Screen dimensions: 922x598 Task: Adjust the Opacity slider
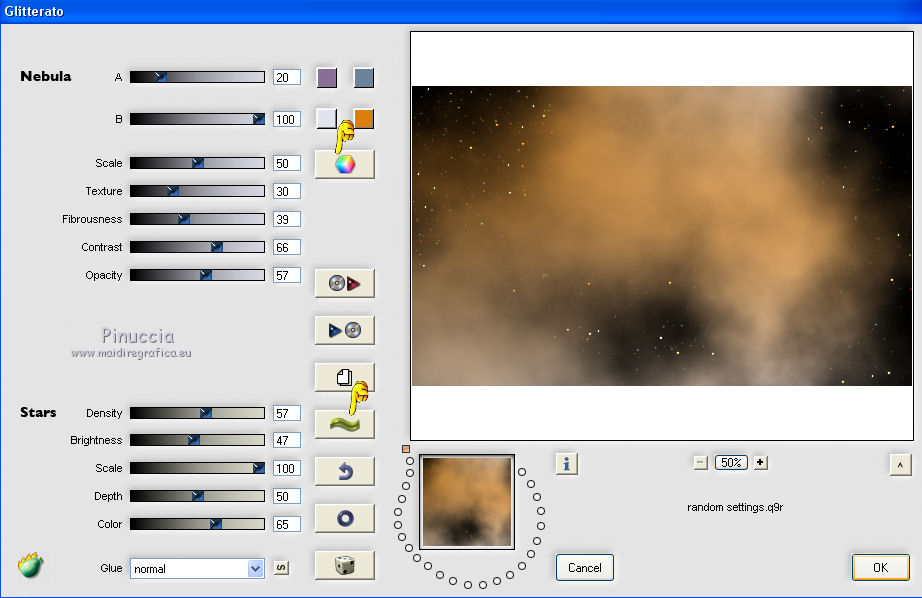(197, 275)
